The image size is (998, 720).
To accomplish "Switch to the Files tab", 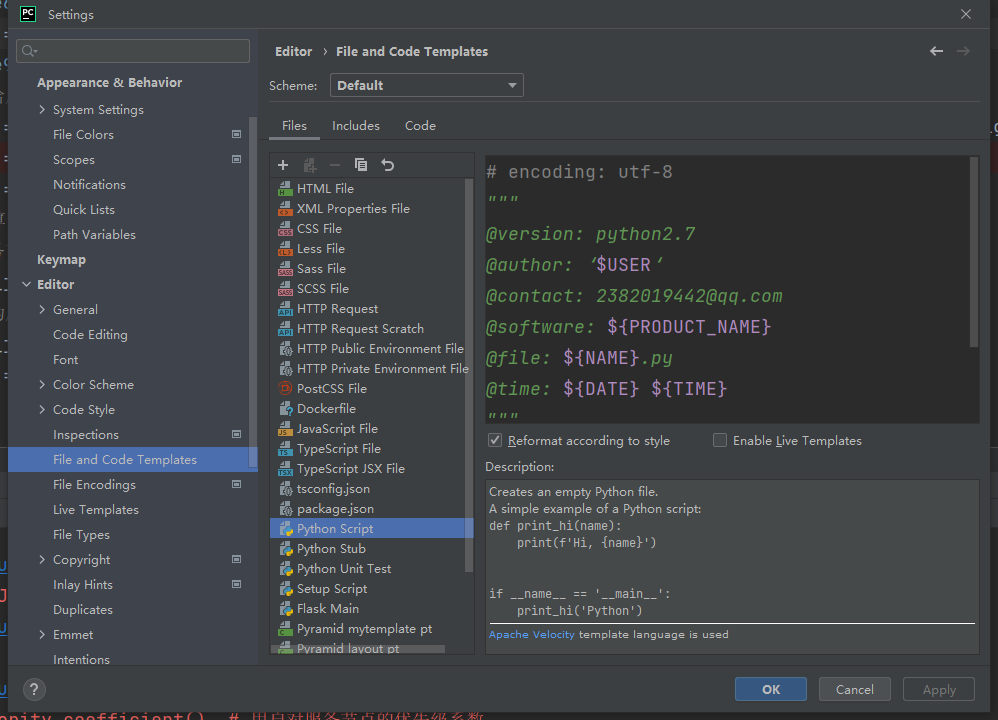I will tap(294, 126).
